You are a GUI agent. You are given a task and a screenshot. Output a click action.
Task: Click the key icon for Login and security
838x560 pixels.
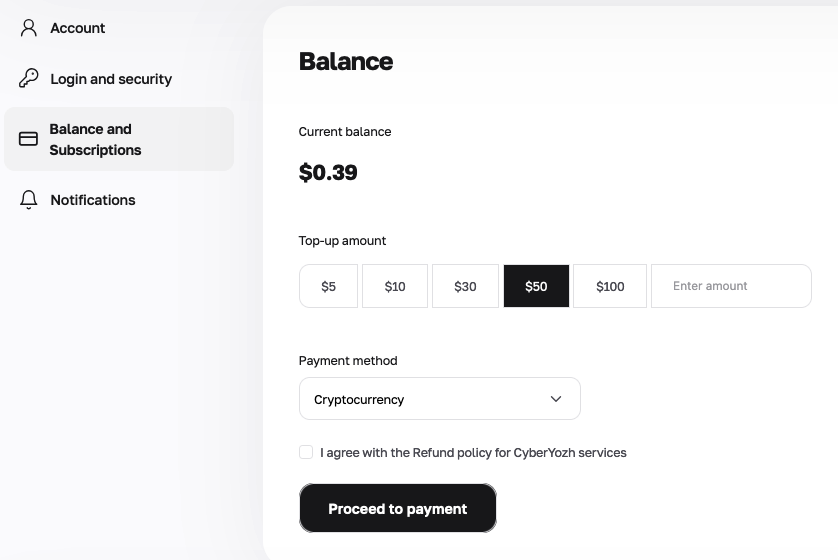coord(29,79)
